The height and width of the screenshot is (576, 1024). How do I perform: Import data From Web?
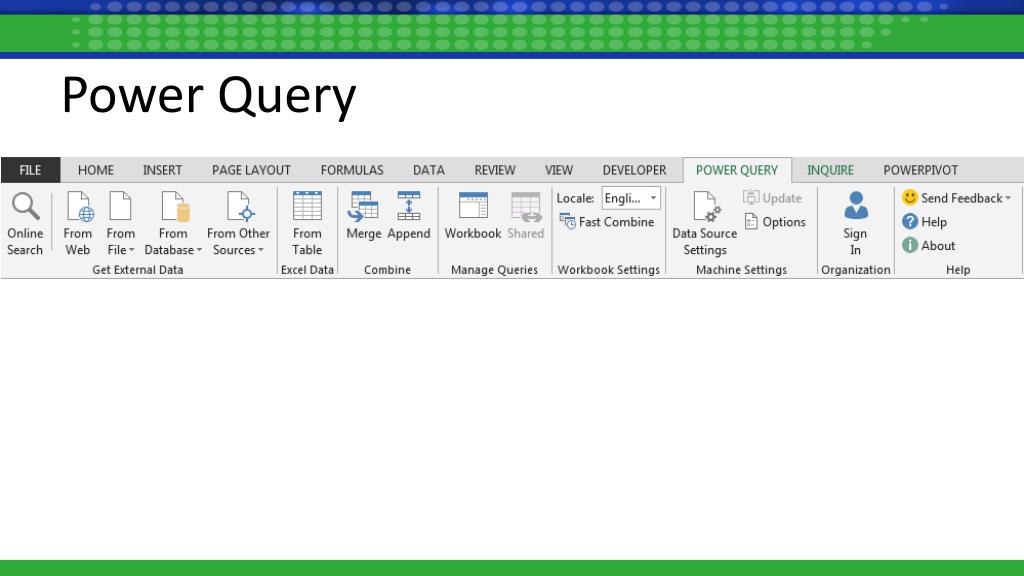click(x=78, y=223)
